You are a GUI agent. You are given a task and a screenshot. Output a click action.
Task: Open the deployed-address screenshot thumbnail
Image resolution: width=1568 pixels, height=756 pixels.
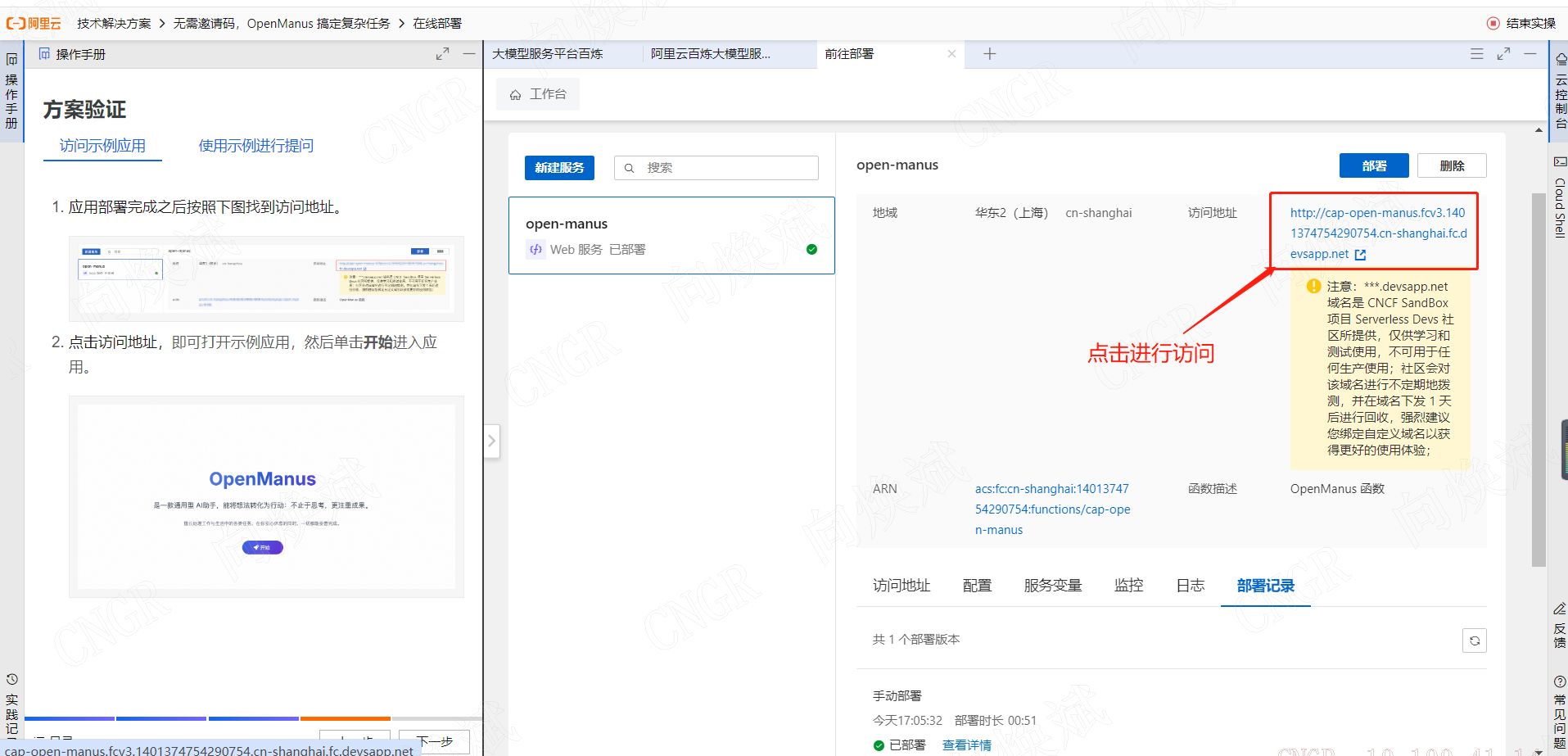pyautogui.click(x=266, y=278)
